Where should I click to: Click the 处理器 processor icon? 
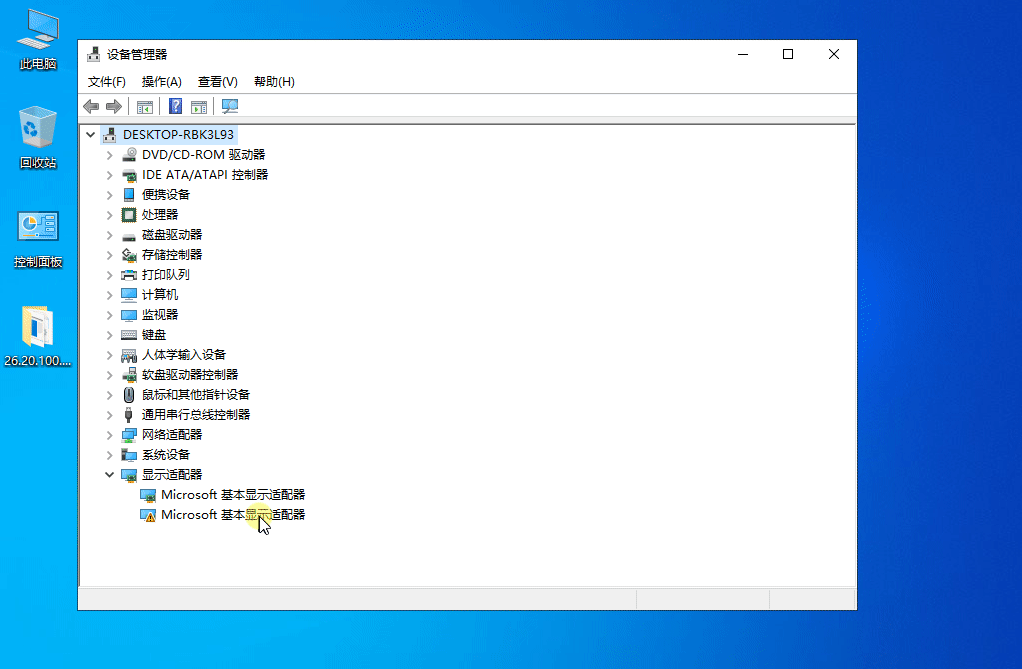click(x=129, y=215)
